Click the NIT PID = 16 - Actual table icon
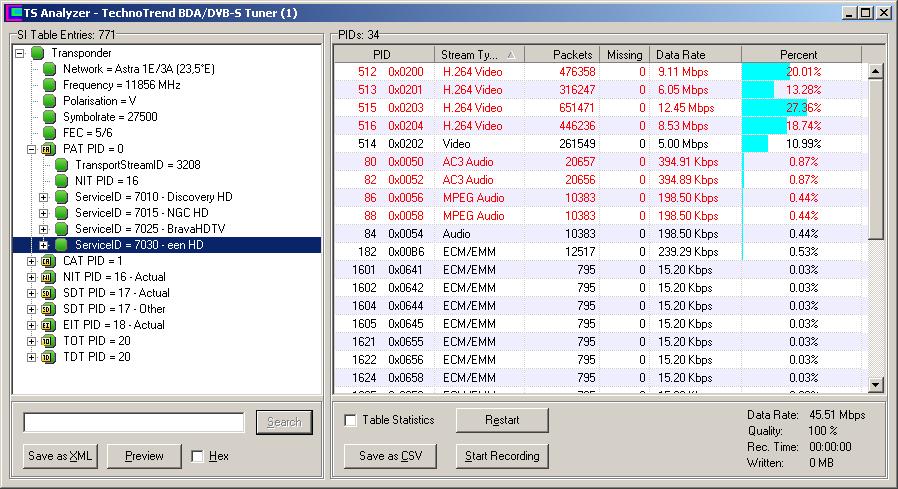Viewport: 898px width, 489px height. coord(49,278)
